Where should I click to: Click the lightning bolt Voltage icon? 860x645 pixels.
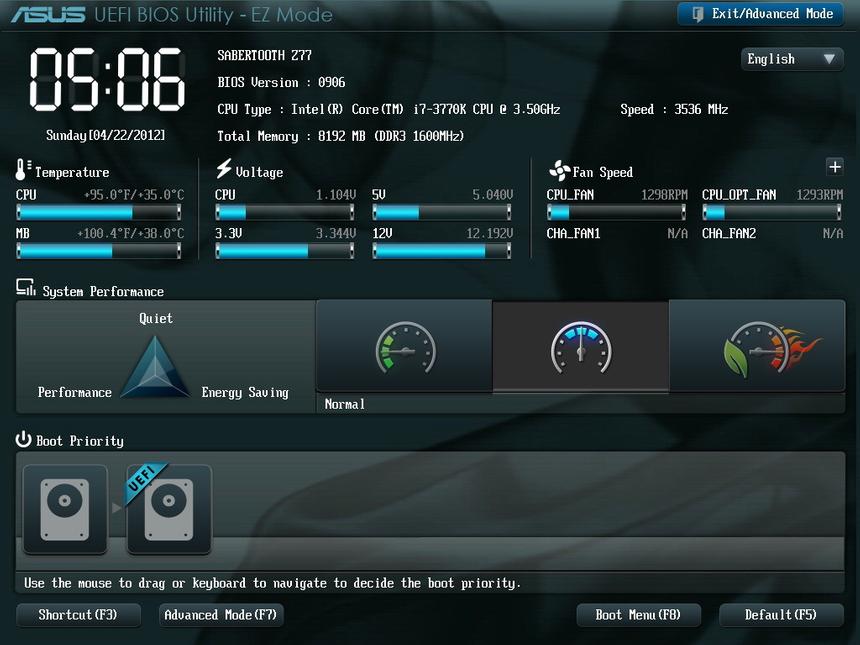click(x=223, y=169)
